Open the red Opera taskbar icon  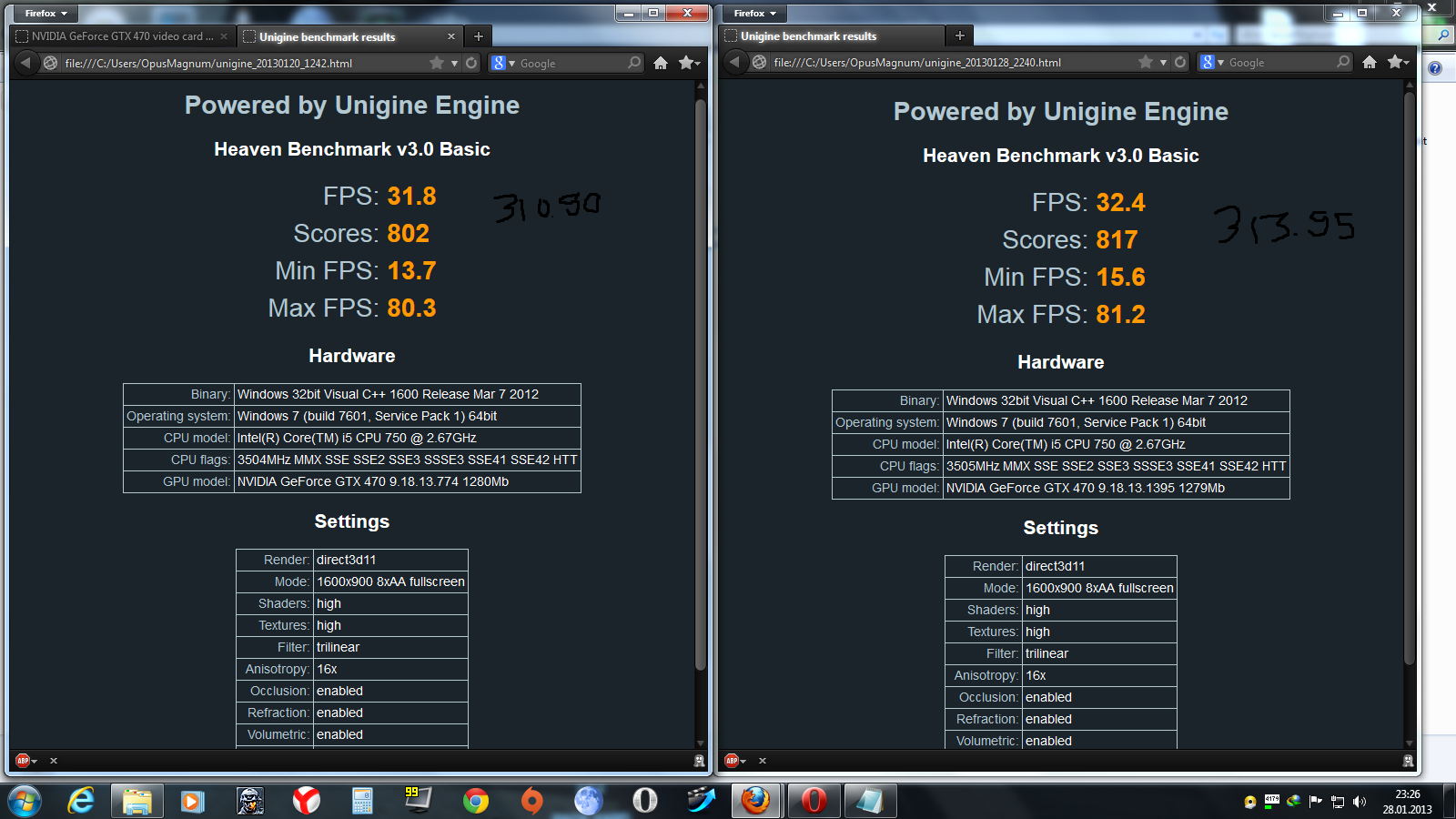click(x=814, y=801)
